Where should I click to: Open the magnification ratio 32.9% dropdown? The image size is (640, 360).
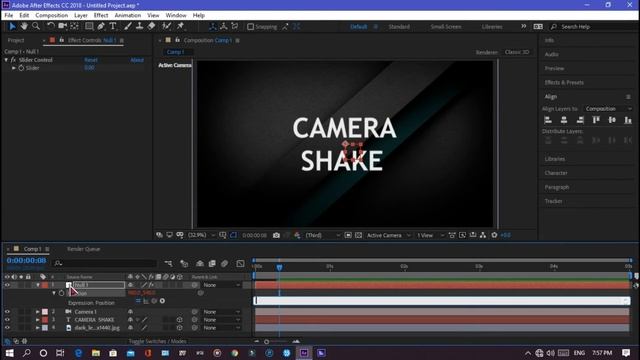click(x=201, y=235)
